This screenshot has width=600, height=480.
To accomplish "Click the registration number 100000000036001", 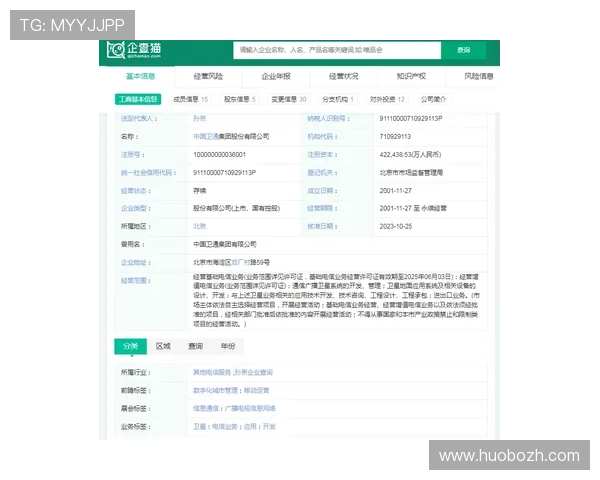I will [x=220, y=155].
